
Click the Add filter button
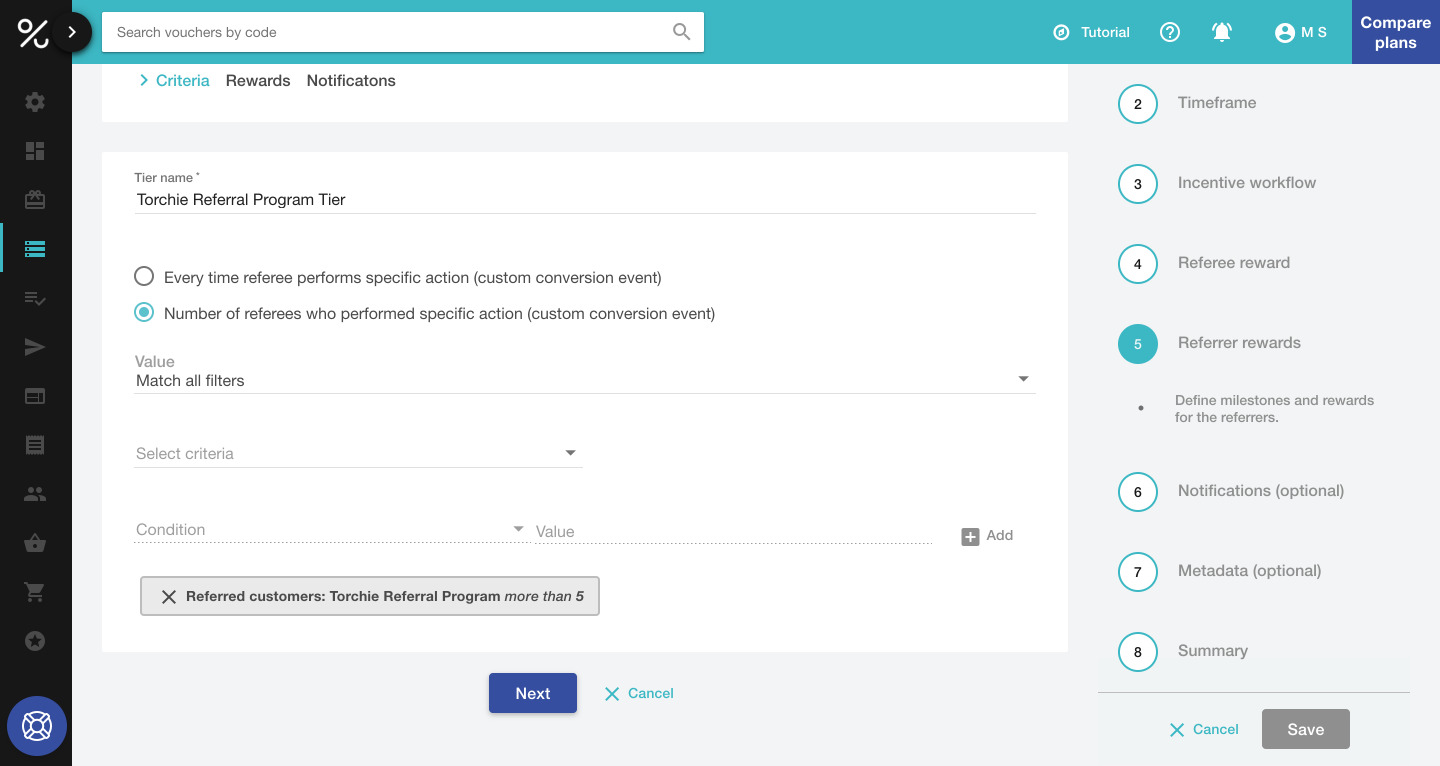(x=987, y=536)
